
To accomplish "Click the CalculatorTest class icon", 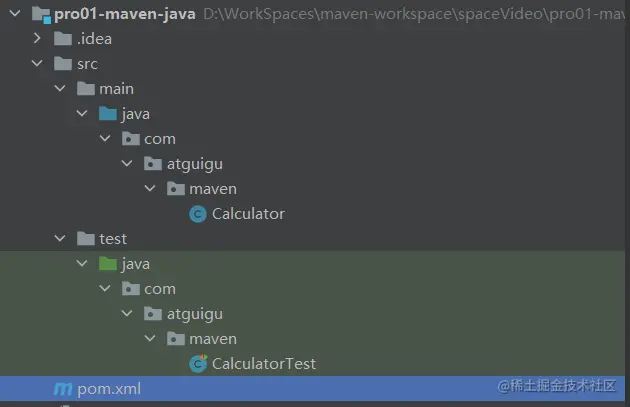I will [198, 364].
